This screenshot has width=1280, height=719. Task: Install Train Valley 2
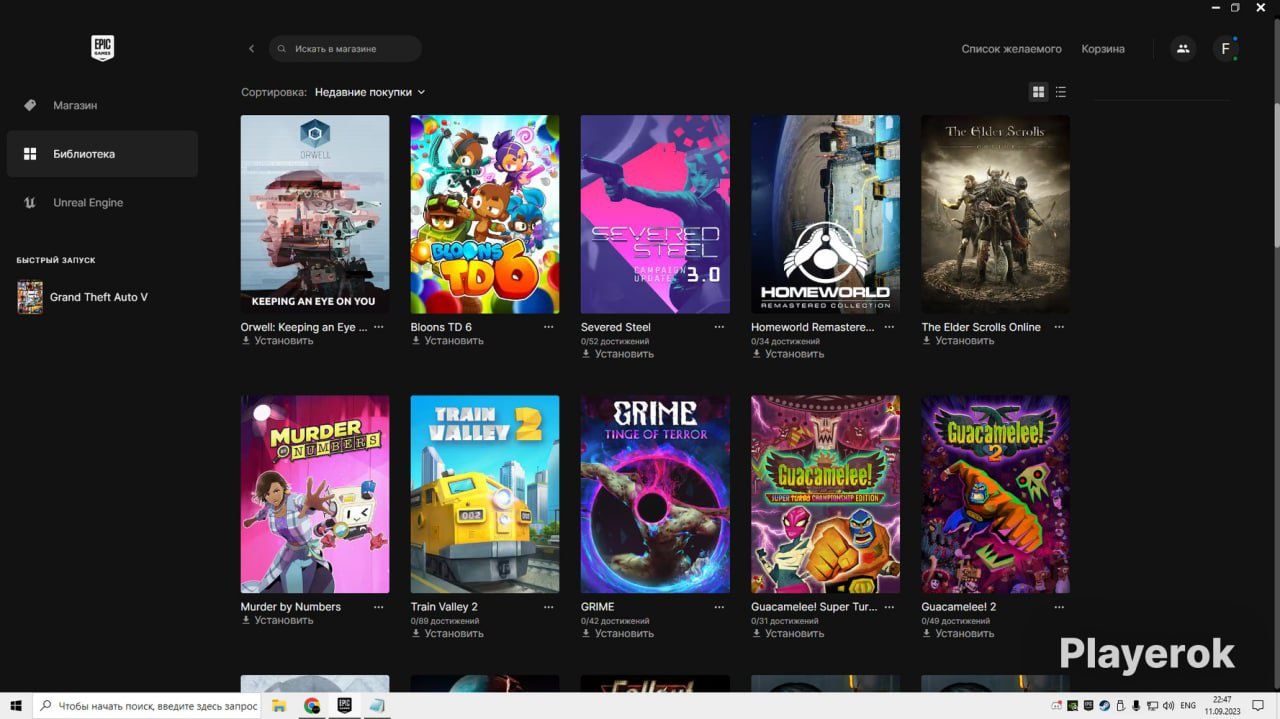tap(448, 633)
